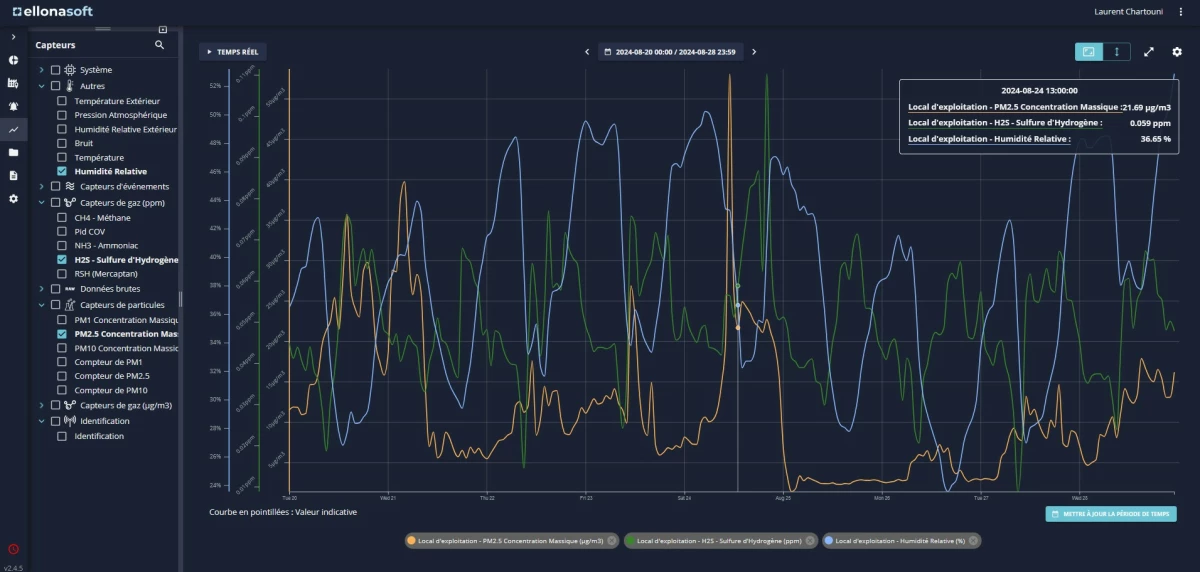Open the document reports sidebar icon
The image size is (1200, 572).
click(x=13, y=176)
